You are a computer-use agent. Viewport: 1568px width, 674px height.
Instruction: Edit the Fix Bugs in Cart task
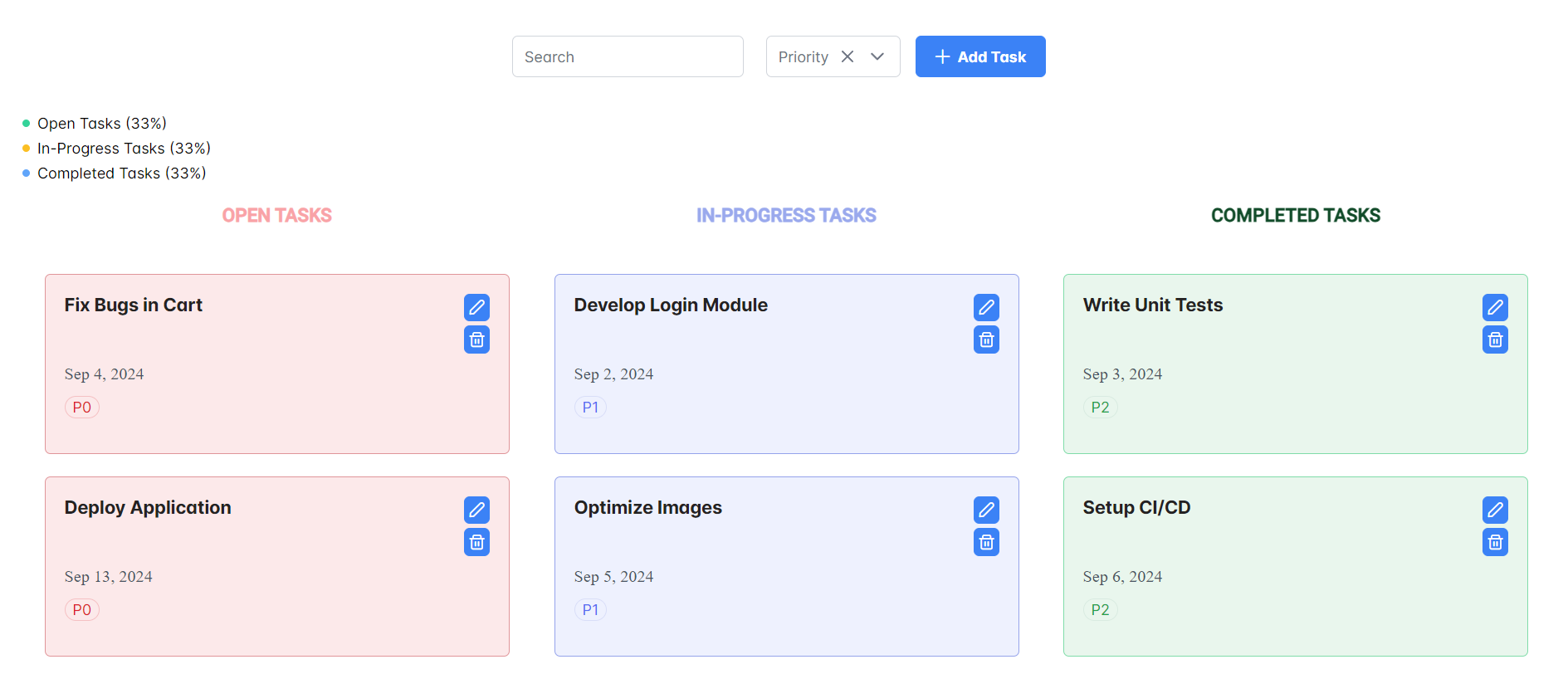[476, 307]
